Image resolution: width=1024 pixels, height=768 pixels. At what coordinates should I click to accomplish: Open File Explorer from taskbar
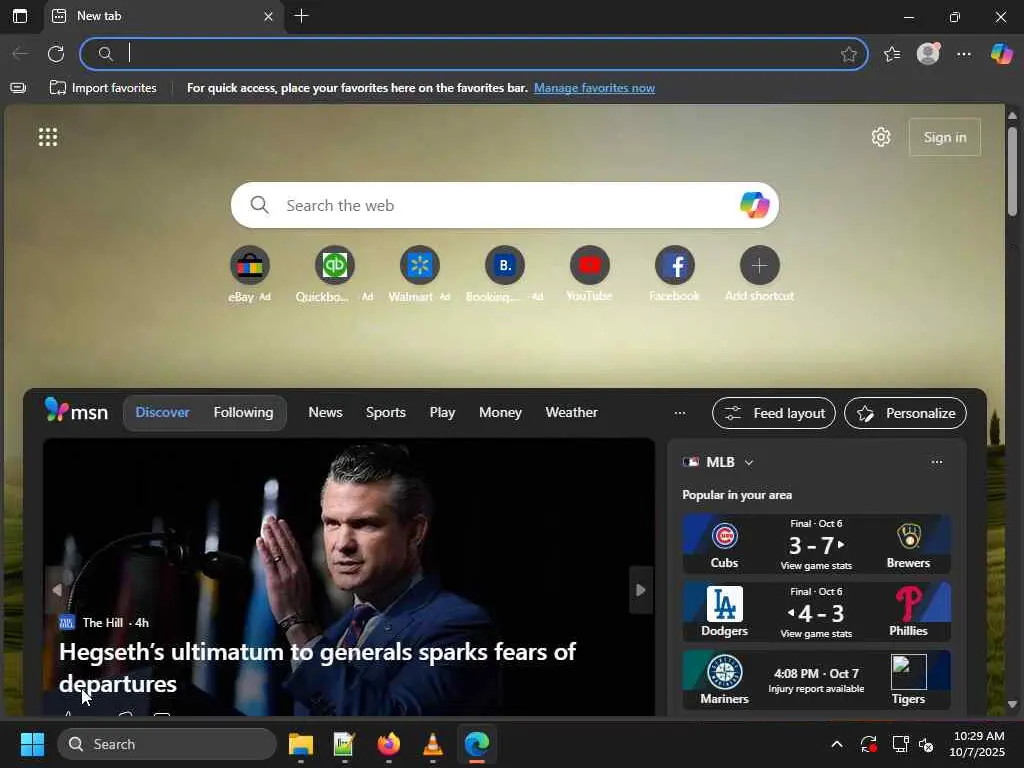(301, 744)
